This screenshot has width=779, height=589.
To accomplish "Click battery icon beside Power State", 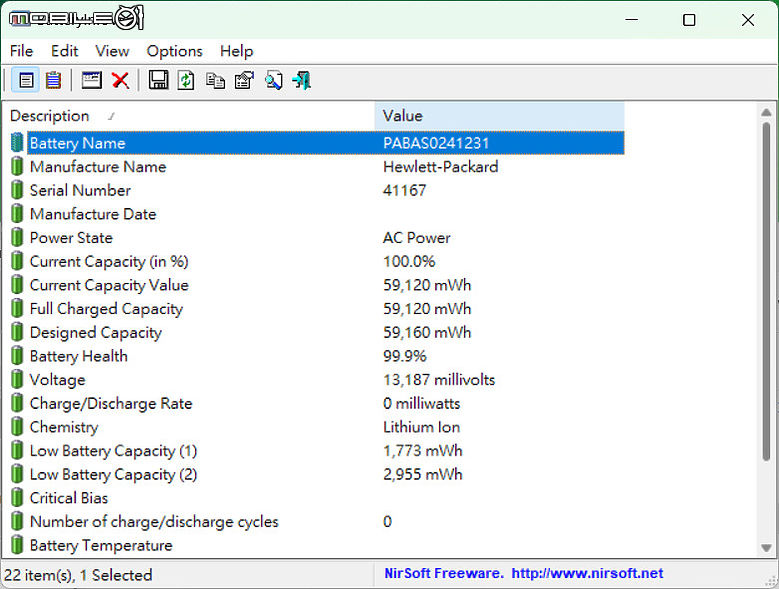I will coord(17,237).
